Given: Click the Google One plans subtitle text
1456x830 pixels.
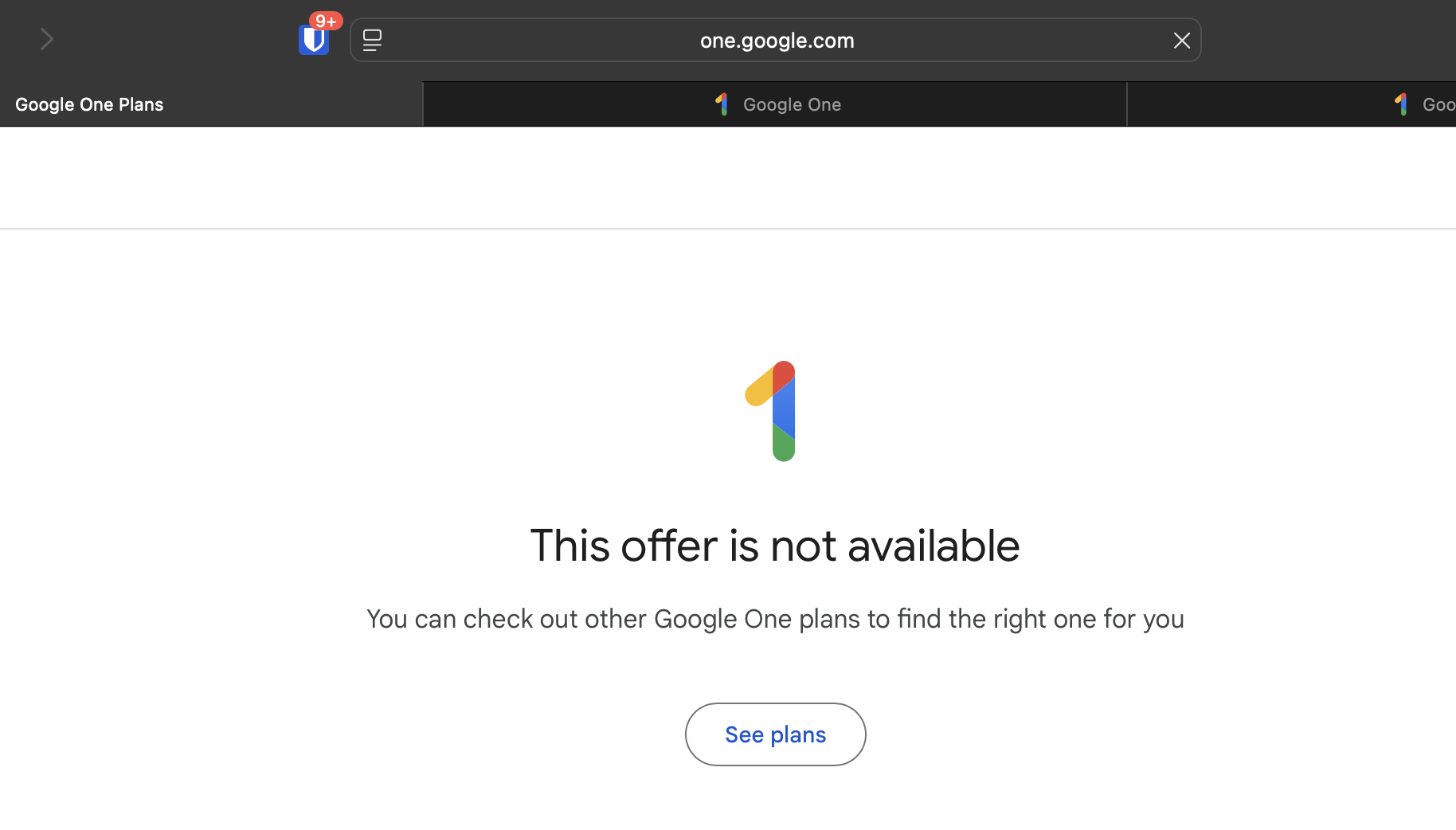Looking at the screenshot, I should point(775,619).
